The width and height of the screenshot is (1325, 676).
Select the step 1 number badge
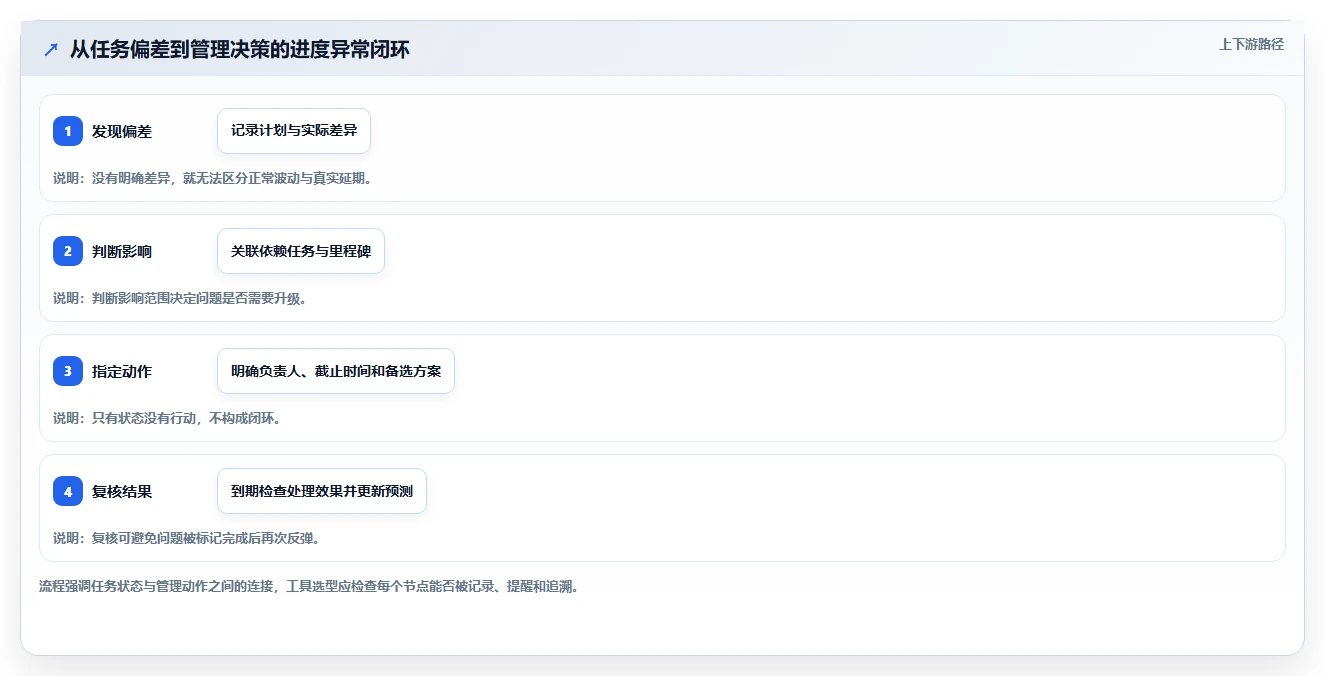click(68, 131)
